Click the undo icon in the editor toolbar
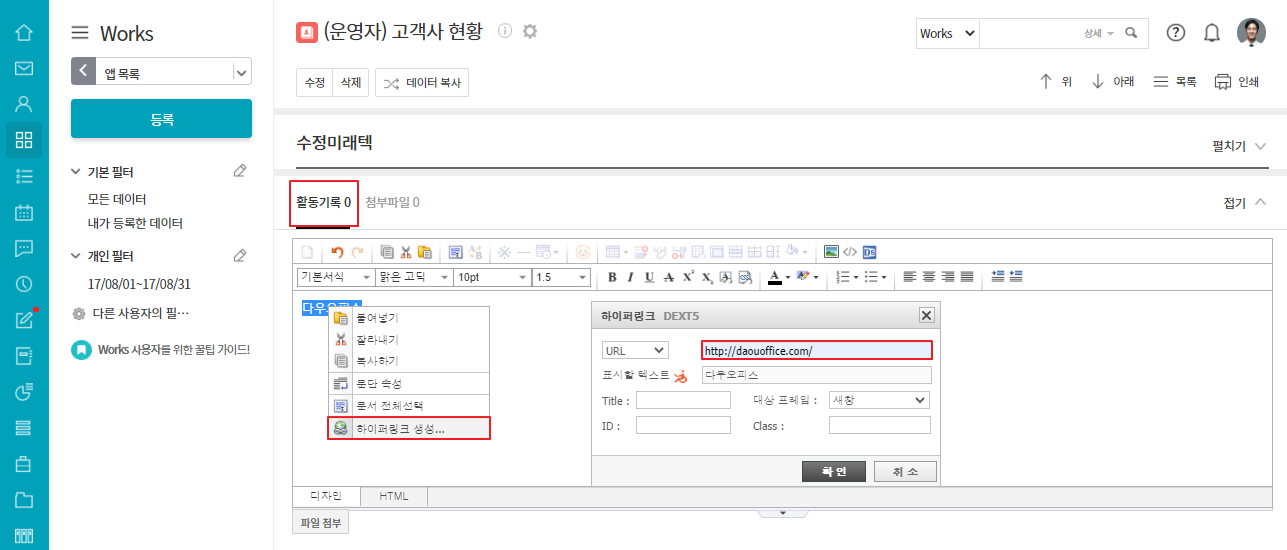This screenshot has width=1287, height=550. click(337, 252)
